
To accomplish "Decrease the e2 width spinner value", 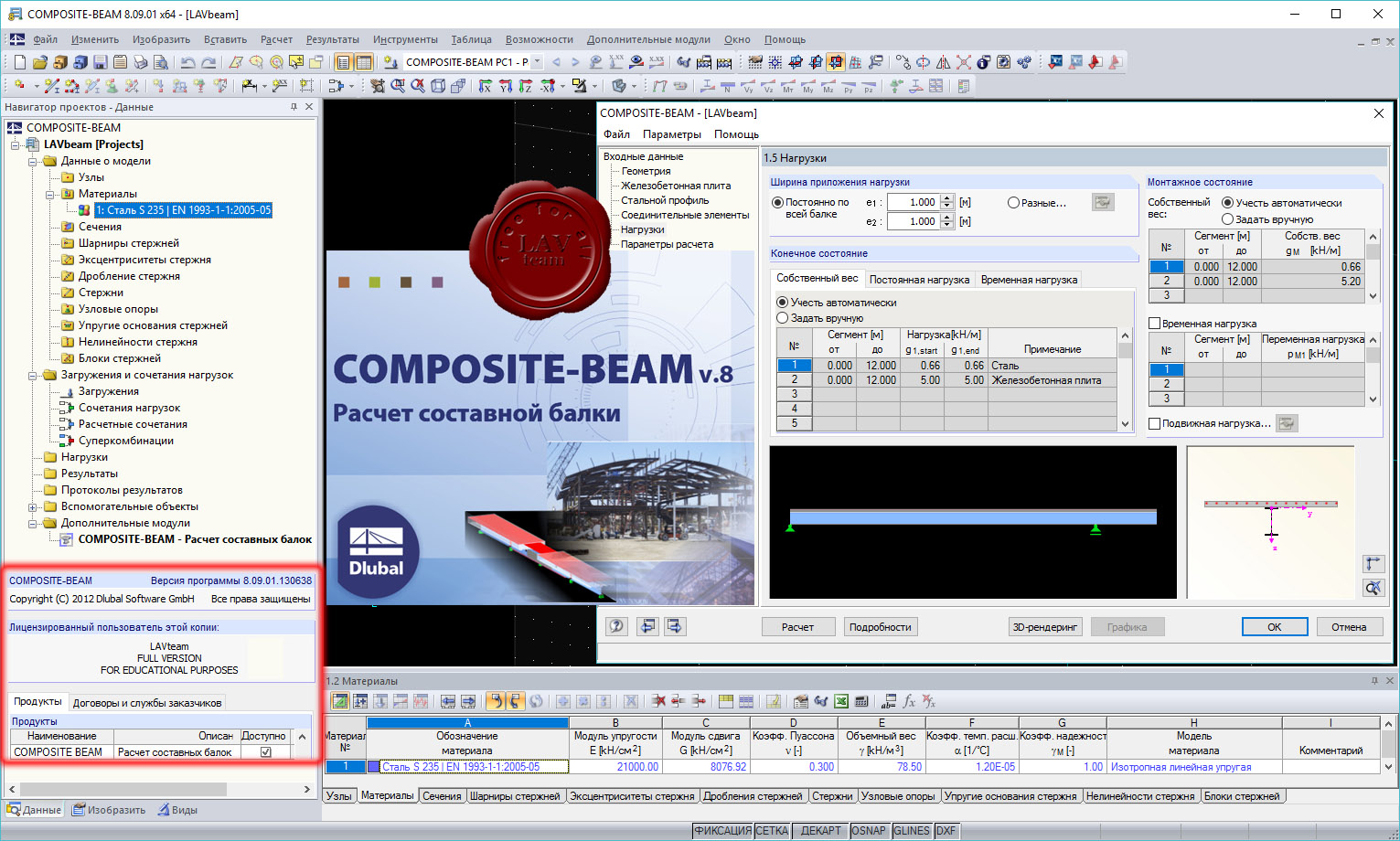I will click(947, 225).
